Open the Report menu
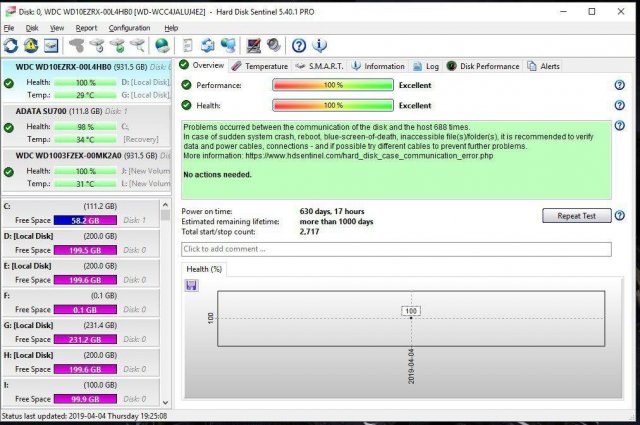The image size is (640, 425). click(86, 28)
